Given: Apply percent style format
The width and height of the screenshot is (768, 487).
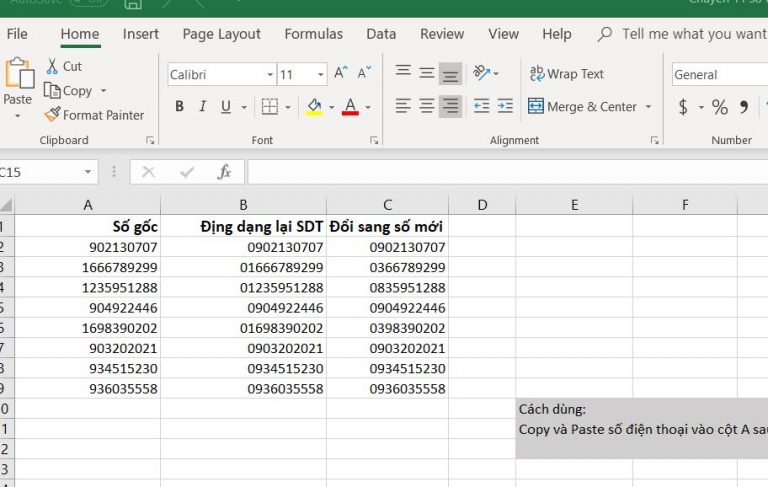Looking at the screenshot, I should coord(720,107).
